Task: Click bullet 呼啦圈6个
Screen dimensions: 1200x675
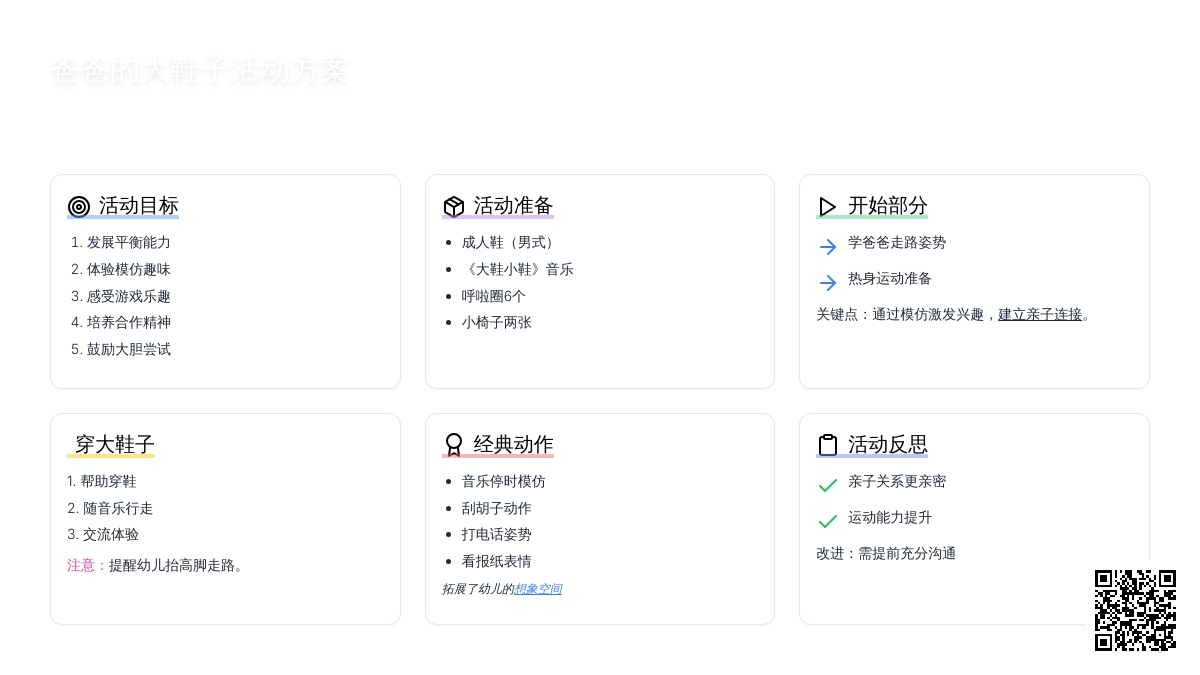Action: click(x=494, y=297)
